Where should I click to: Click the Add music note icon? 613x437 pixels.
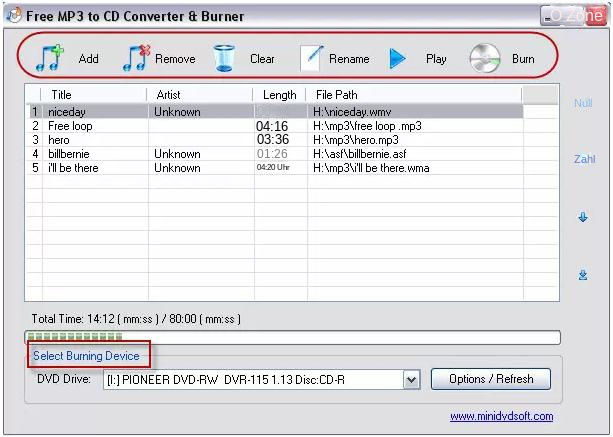50,58
